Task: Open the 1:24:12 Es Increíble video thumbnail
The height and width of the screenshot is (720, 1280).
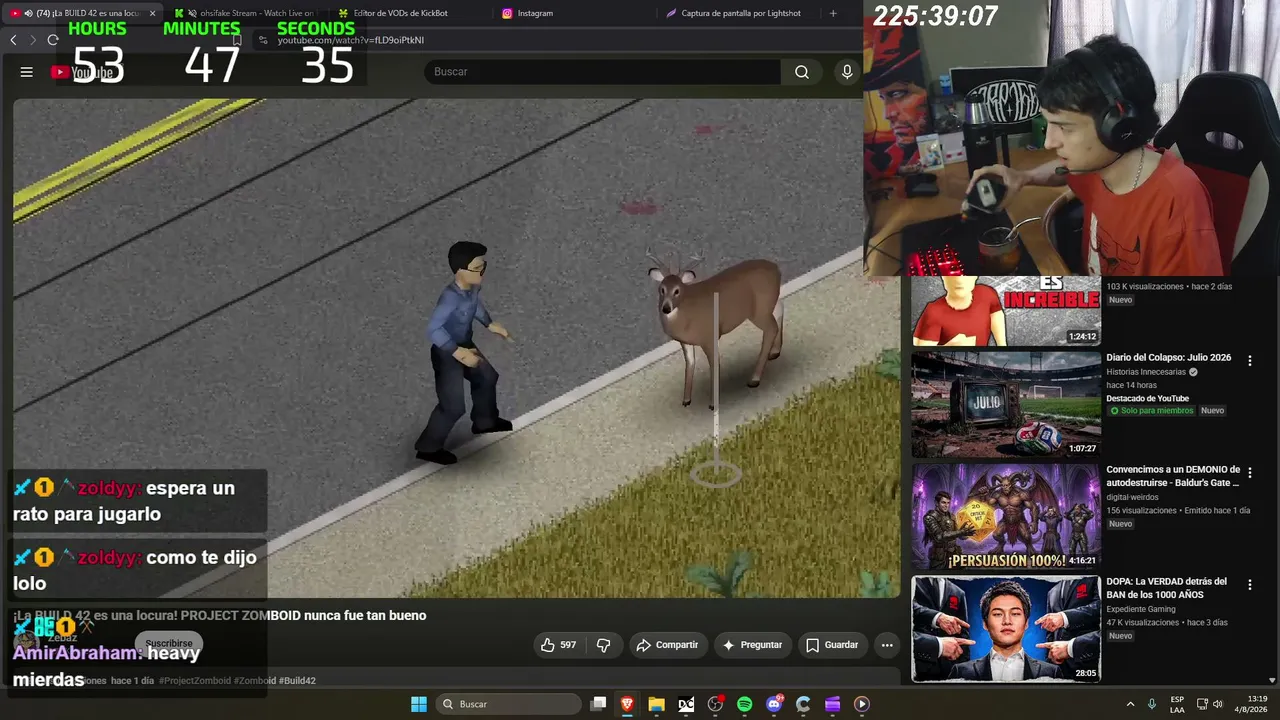Action: coord(1006,311)
